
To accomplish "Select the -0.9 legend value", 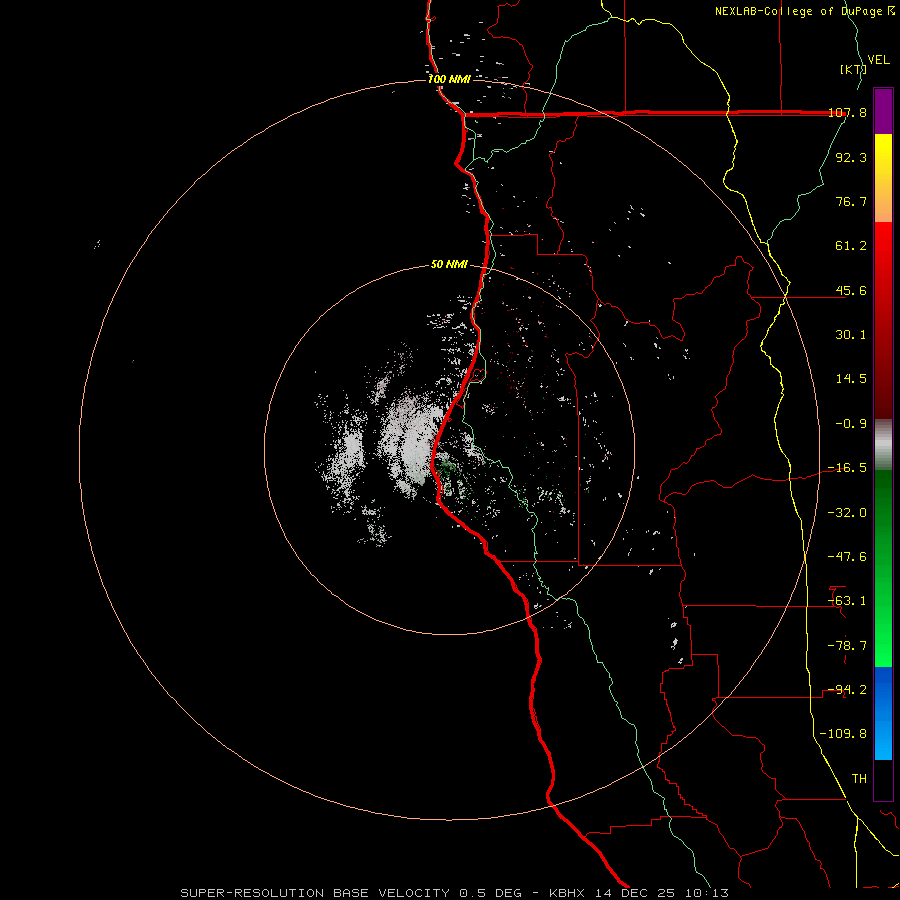I will [851, 424].
